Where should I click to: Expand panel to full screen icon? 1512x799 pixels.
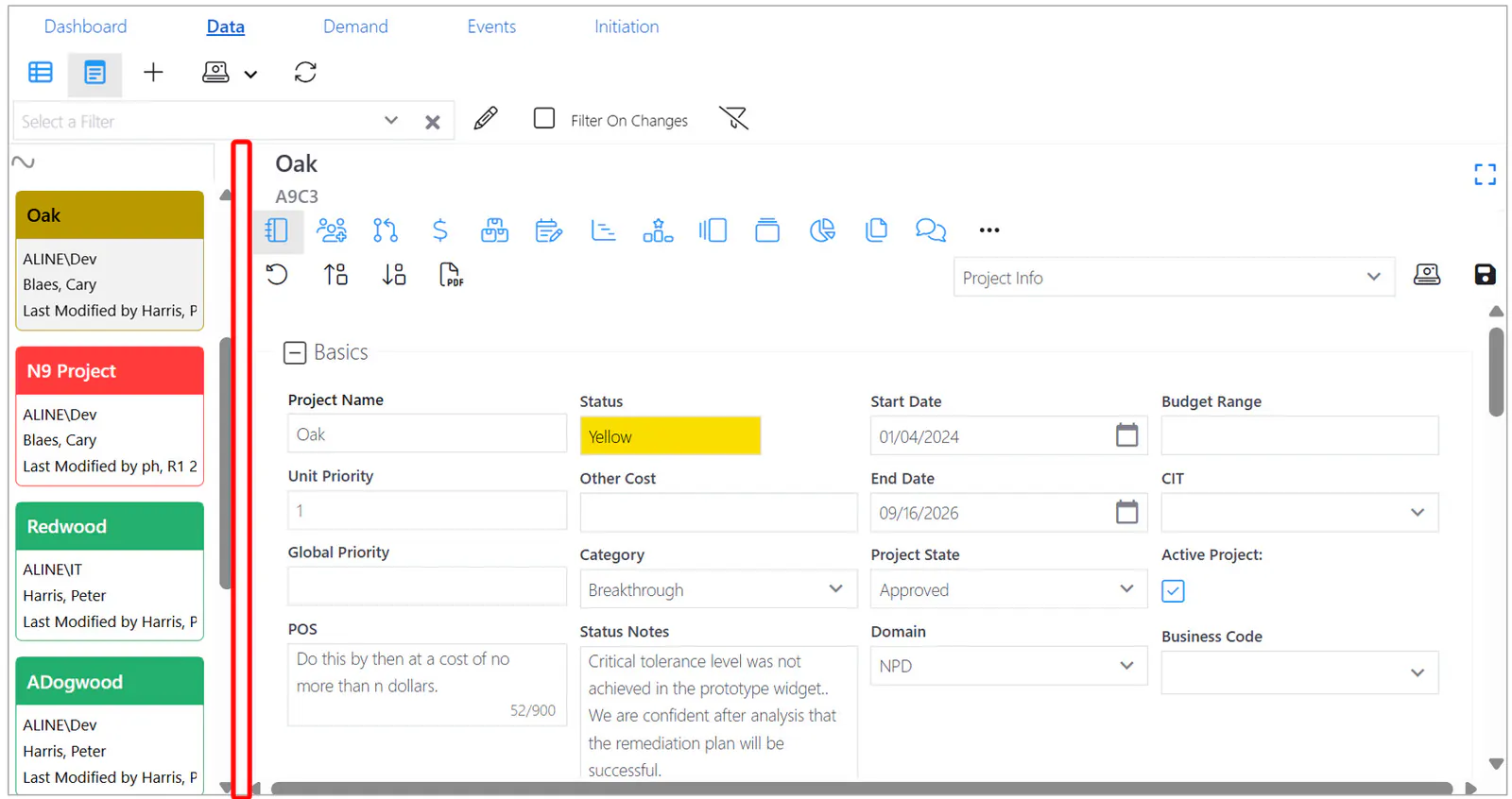click(1485, 175)
